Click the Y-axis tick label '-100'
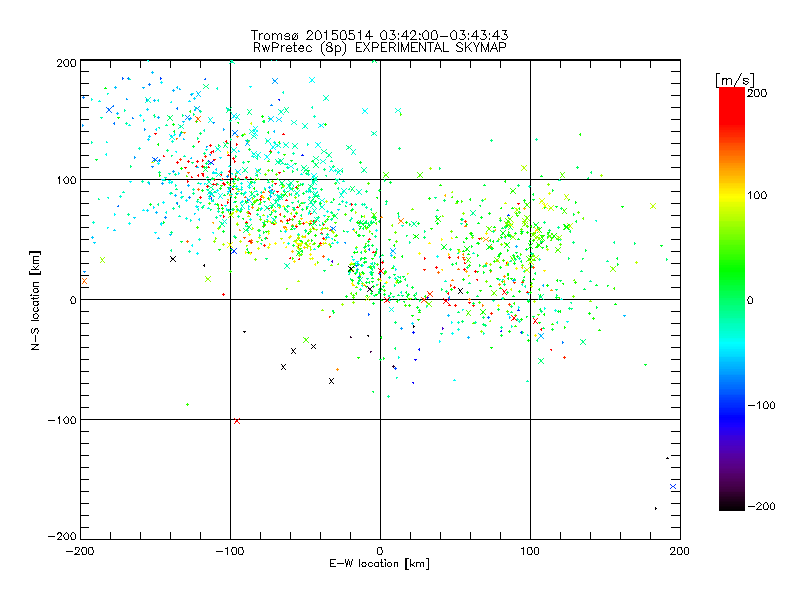Screen dimensions: 800x600 62,420
